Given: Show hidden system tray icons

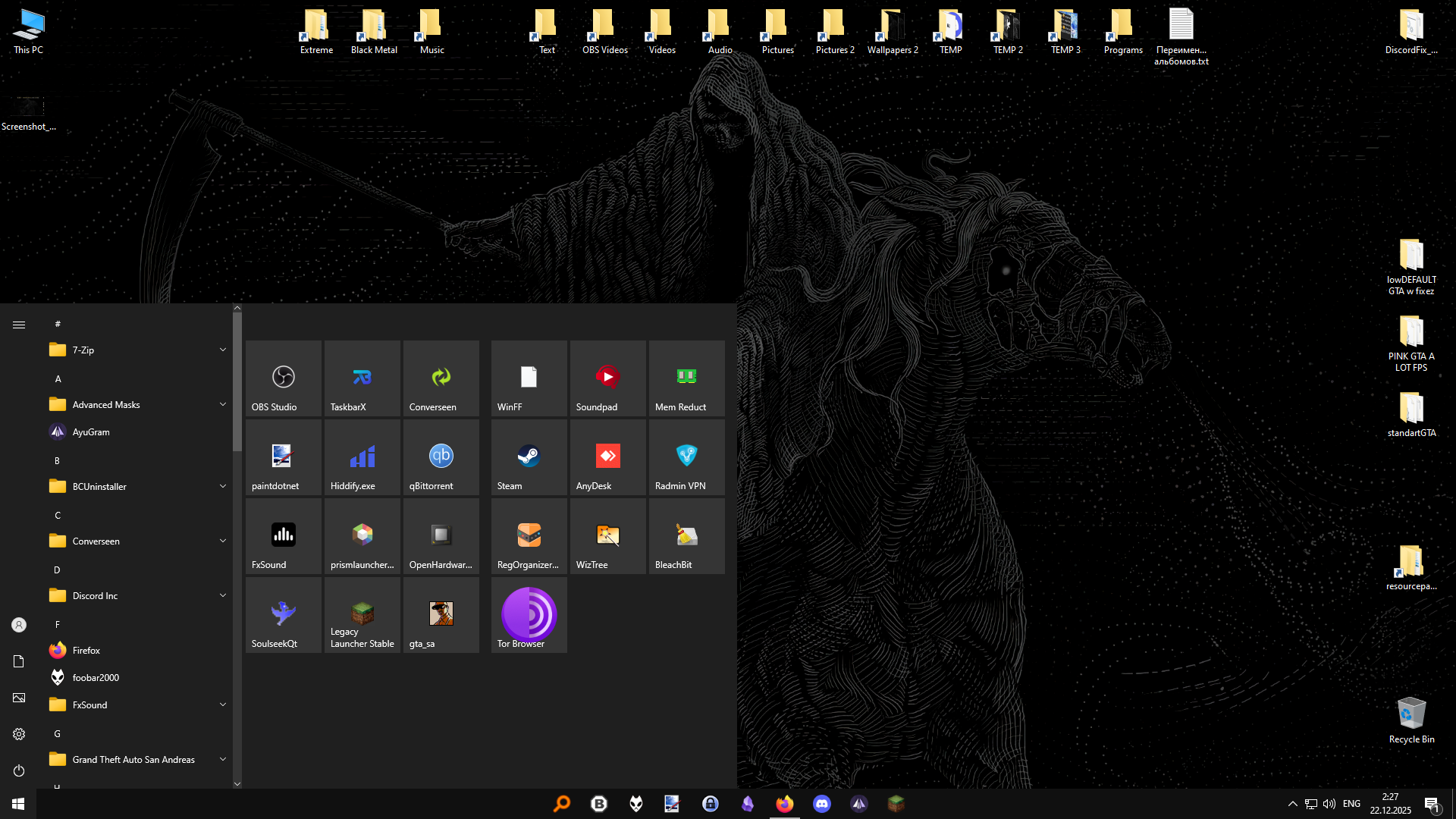Looking at the screenshot, I should pos(1292,804).
